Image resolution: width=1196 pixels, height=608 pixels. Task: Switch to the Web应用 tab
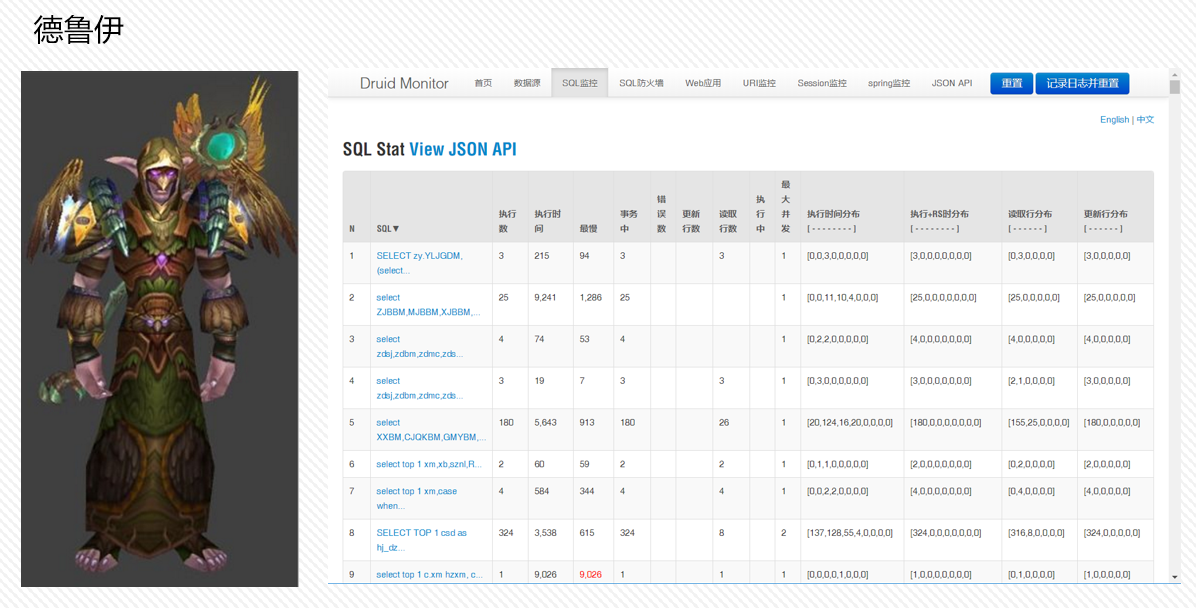(x=702, y=83)
